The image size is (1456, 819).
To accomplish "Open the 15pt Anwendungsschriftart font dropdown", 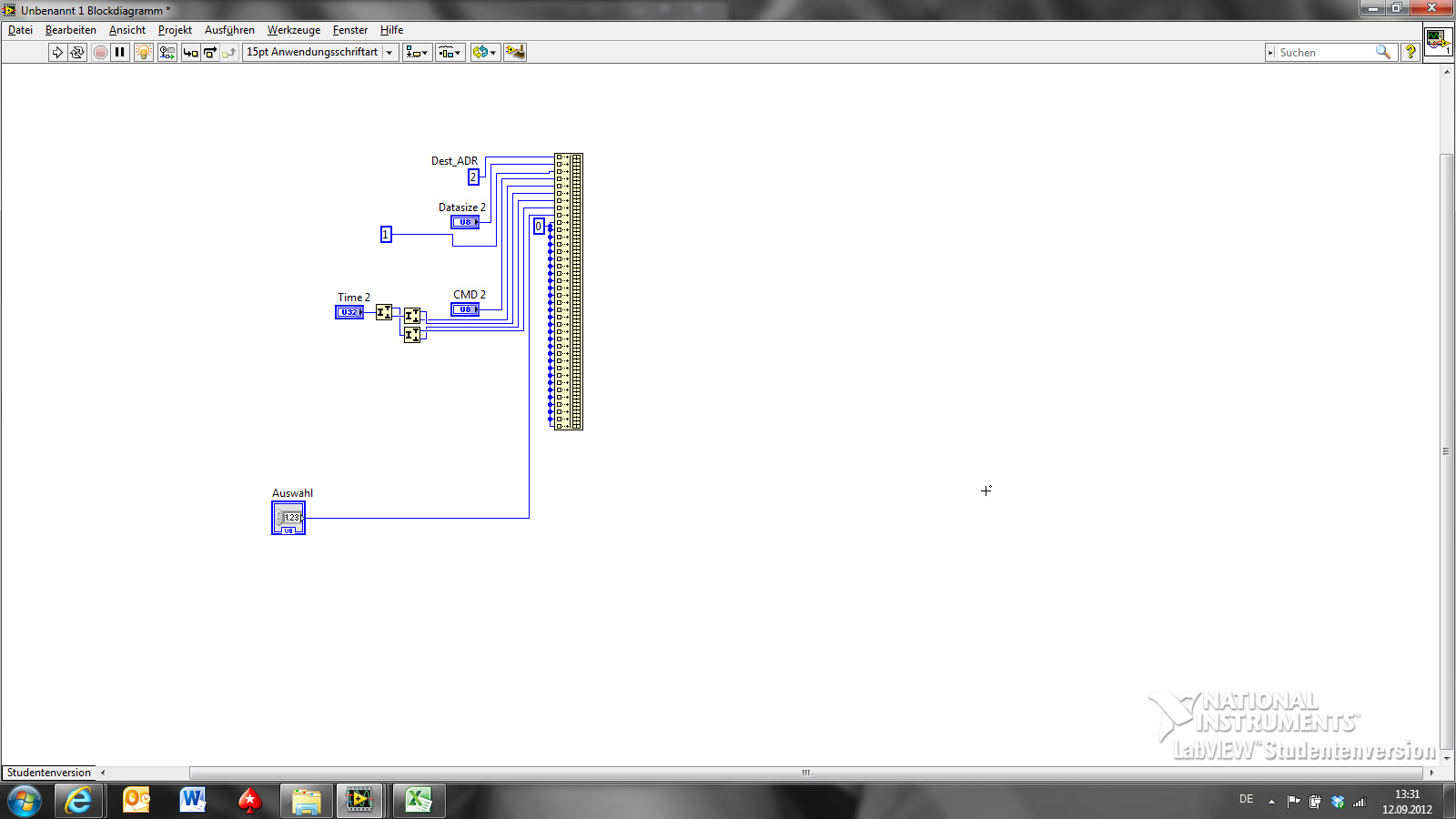I will [320, 53].
